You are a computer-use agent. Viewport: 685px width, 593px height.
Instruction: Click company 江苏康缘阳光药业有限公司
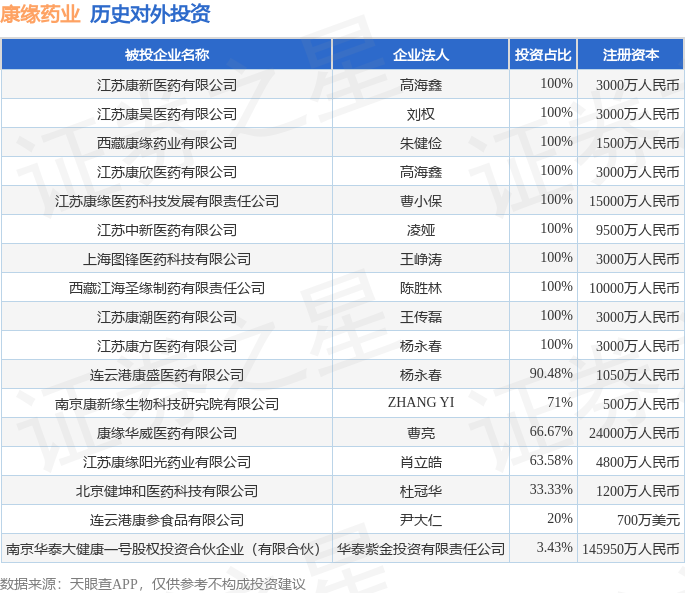click(167, 462)
